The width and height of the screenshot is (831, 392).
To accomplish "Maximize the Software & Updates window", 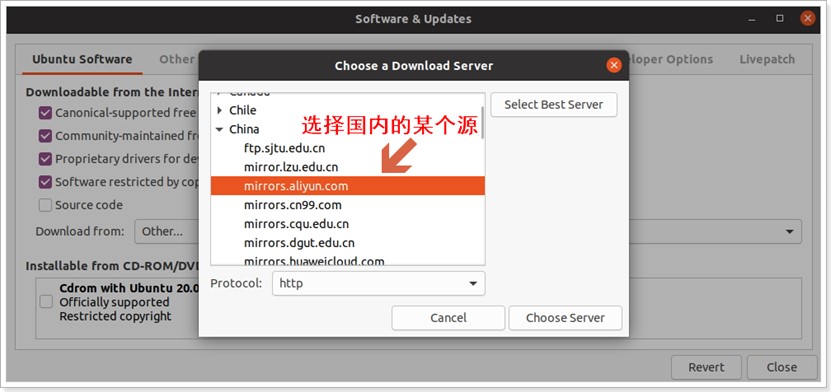I will click(x=780, y=19).
